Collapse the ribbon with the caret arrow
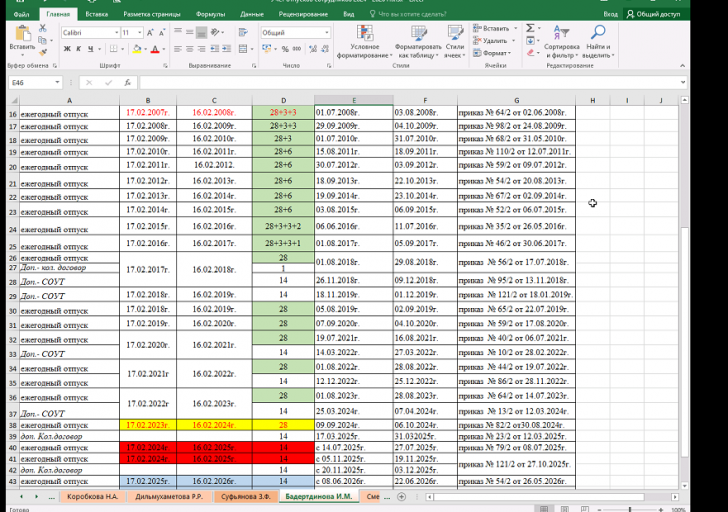728x512 pixels. coord(682,66)
